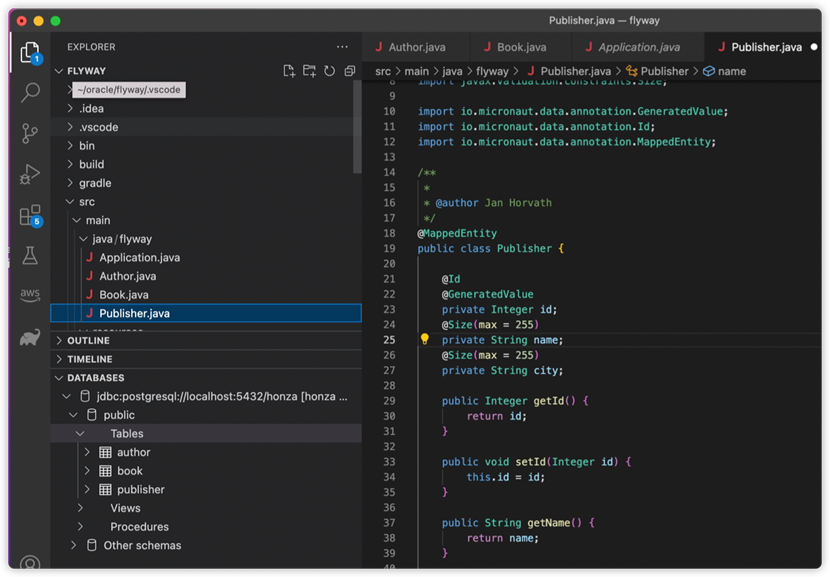The image size is (830, 577).
Task: Open the Run and Debug view
Action: pos(30,175)
